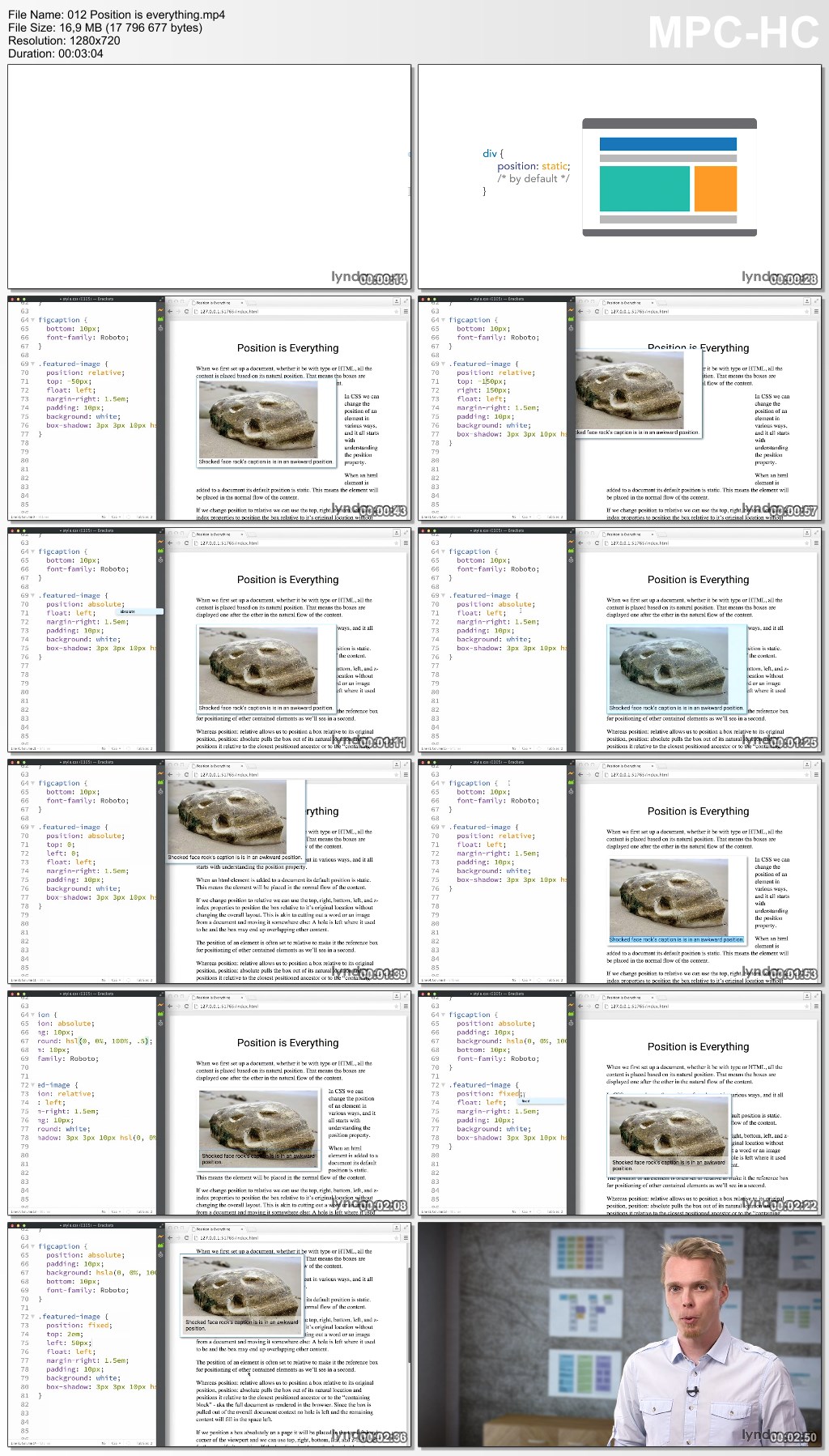This screenshot has height=1456, width=829.
Task: Click 'Position is Everything' heading in 00:01:25 frame
Action: [698, 580]
